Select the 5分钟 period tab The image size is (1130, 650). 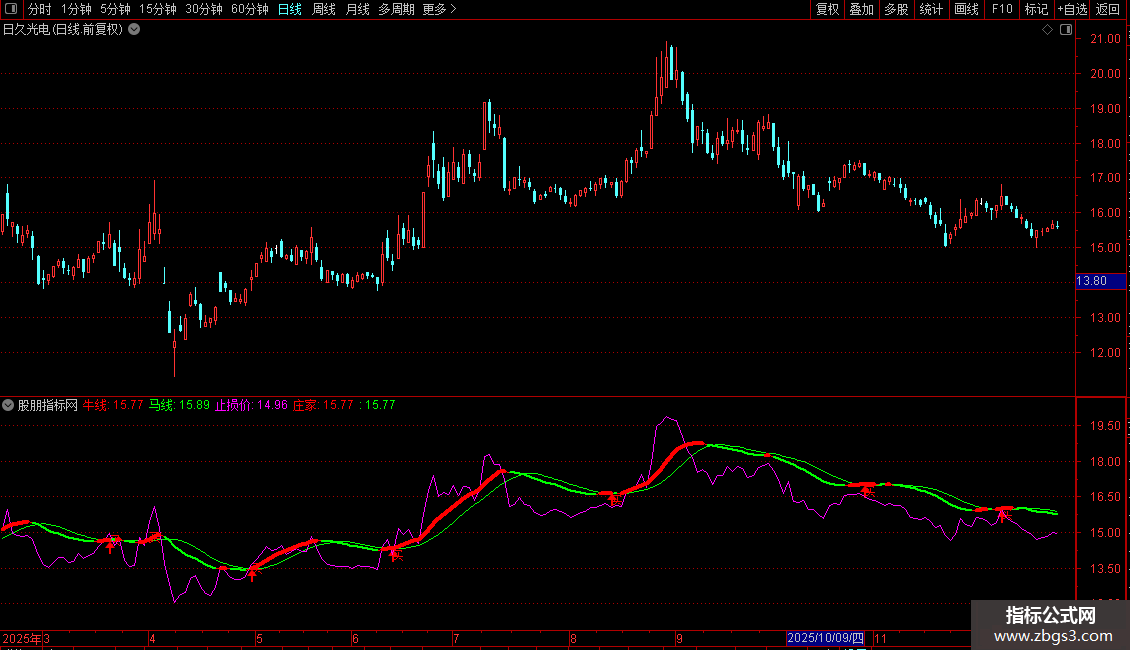coord(115,9)
